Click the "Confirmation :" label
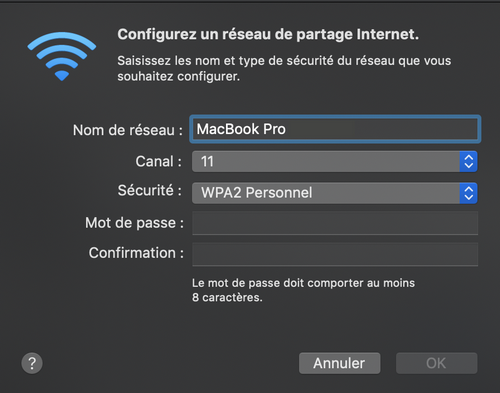Image resolution: width=500 pixels, height=393 pixels. (x=136, y=253)
